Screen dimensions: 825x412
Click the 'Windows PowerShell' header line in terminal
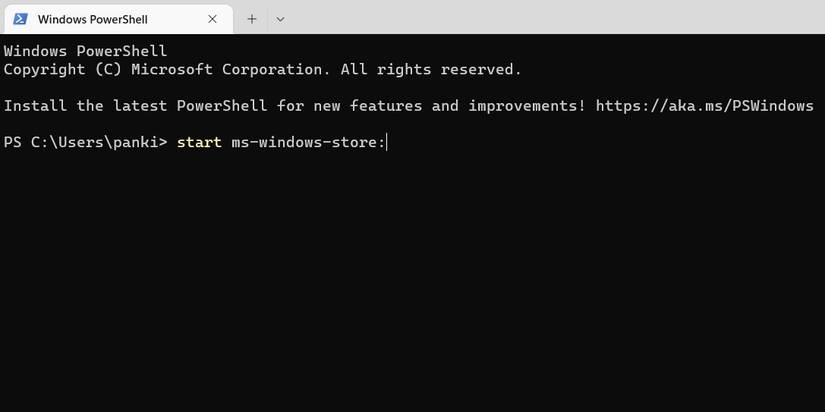click(x=85, y=51)
